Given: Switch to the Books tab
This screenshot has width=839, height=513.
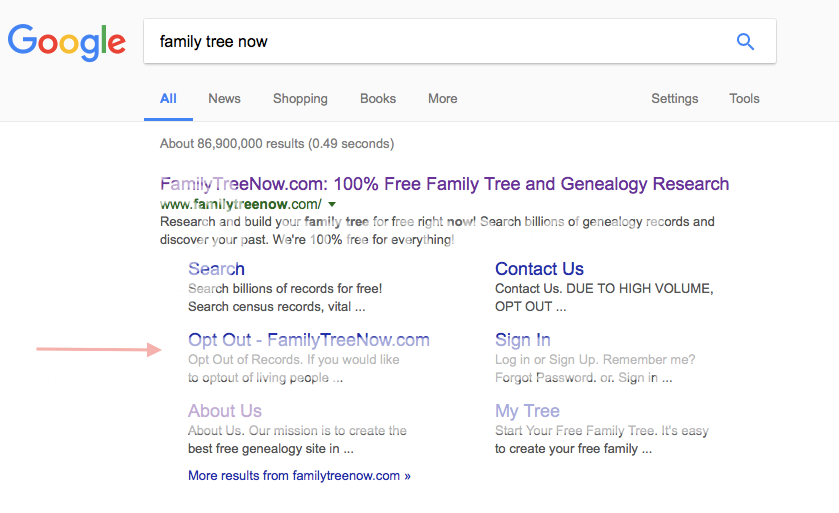Looking at the screenshot, I should [x=378, y=99].
